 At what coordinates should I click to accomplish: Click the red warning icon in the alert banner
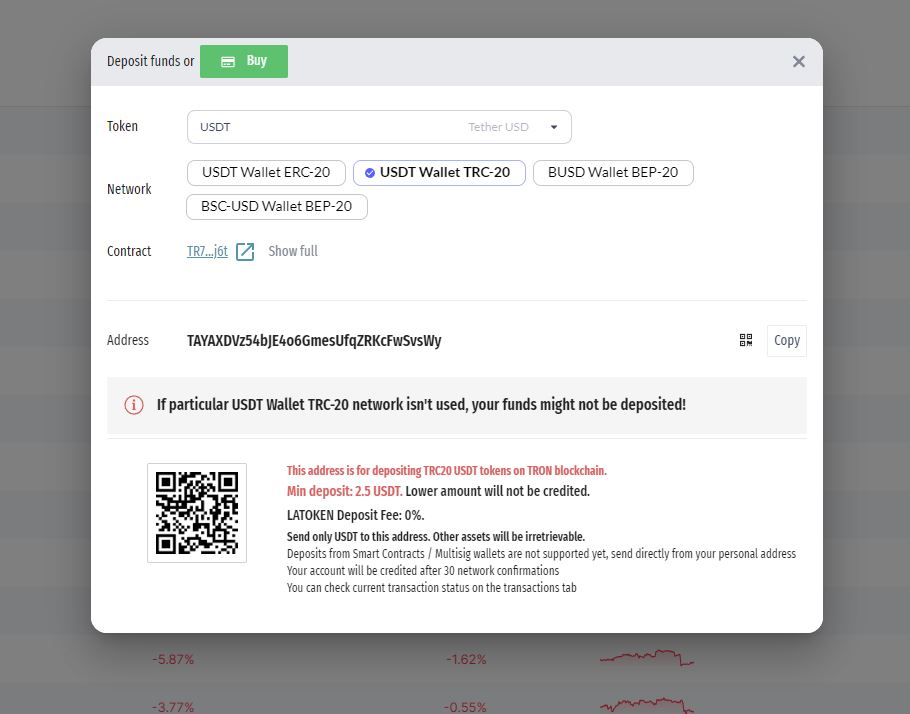point(134,405)
